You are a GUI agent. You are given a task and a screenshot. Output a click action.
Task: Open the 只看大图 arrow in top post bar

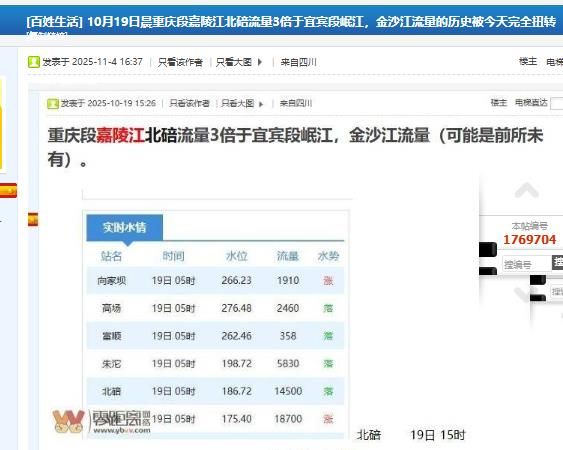[x=260, y=62]
